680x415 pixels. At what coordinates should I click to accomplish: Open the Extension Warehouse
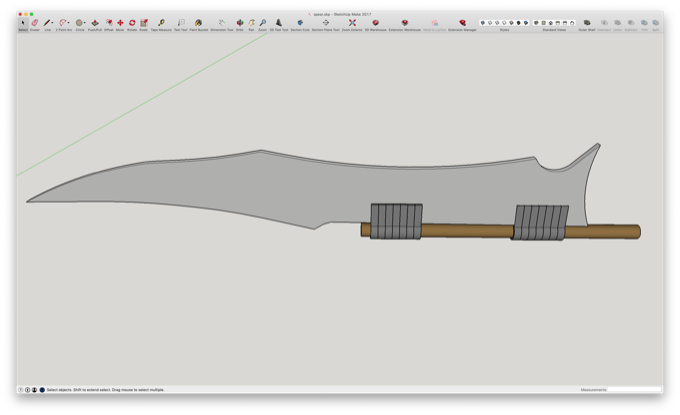(405, 23)
